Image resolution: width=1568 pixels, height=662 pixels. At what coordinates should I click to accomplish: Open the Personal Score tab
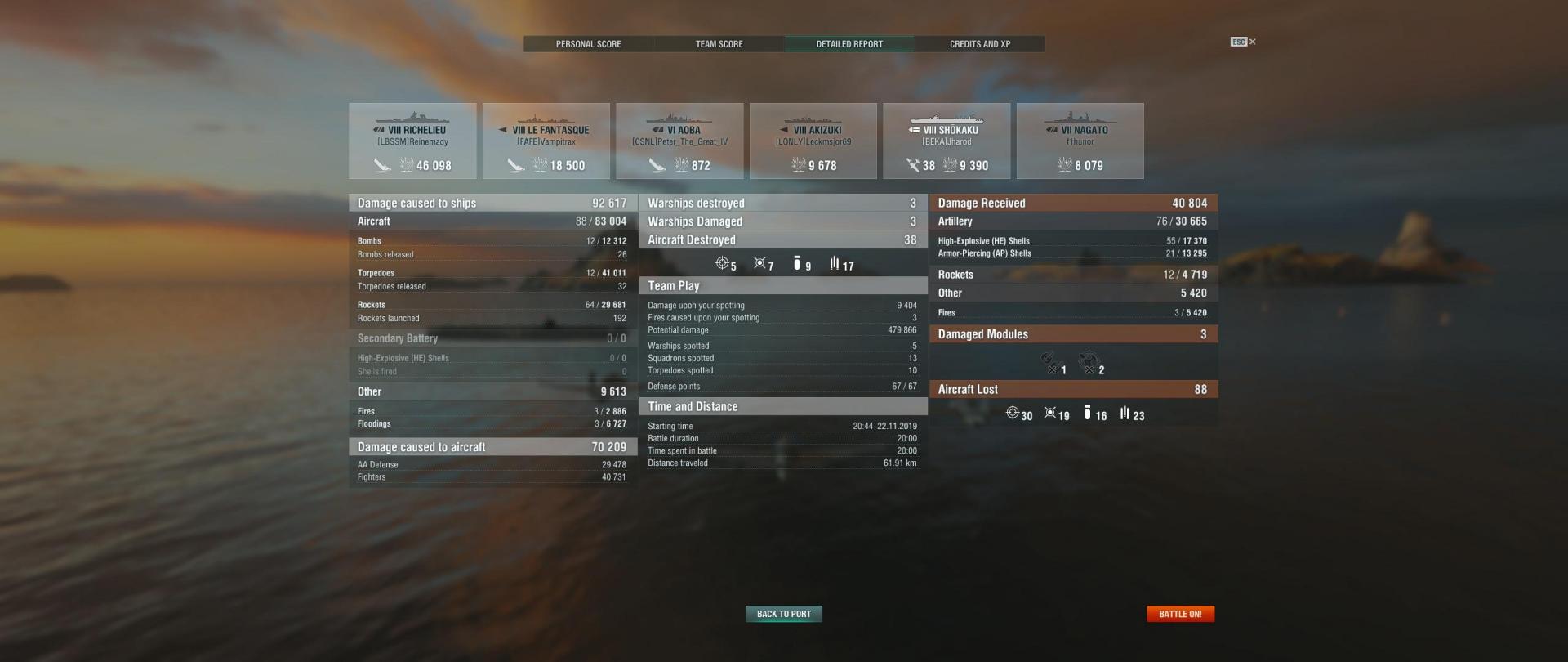[588, 44]
